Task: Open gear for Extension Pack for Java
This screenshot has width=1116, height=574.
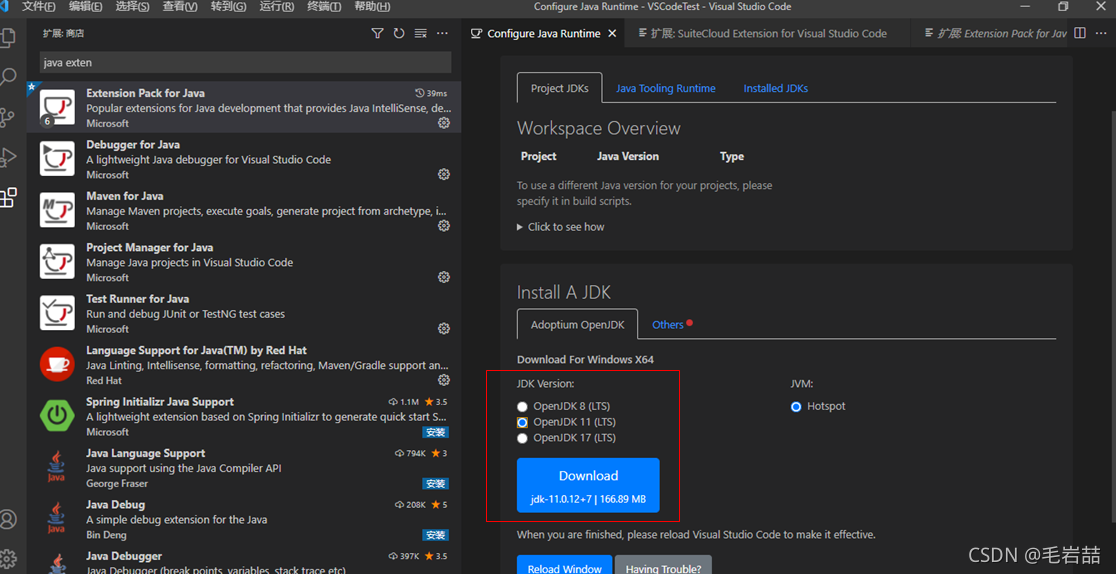Action: (443, 123)
